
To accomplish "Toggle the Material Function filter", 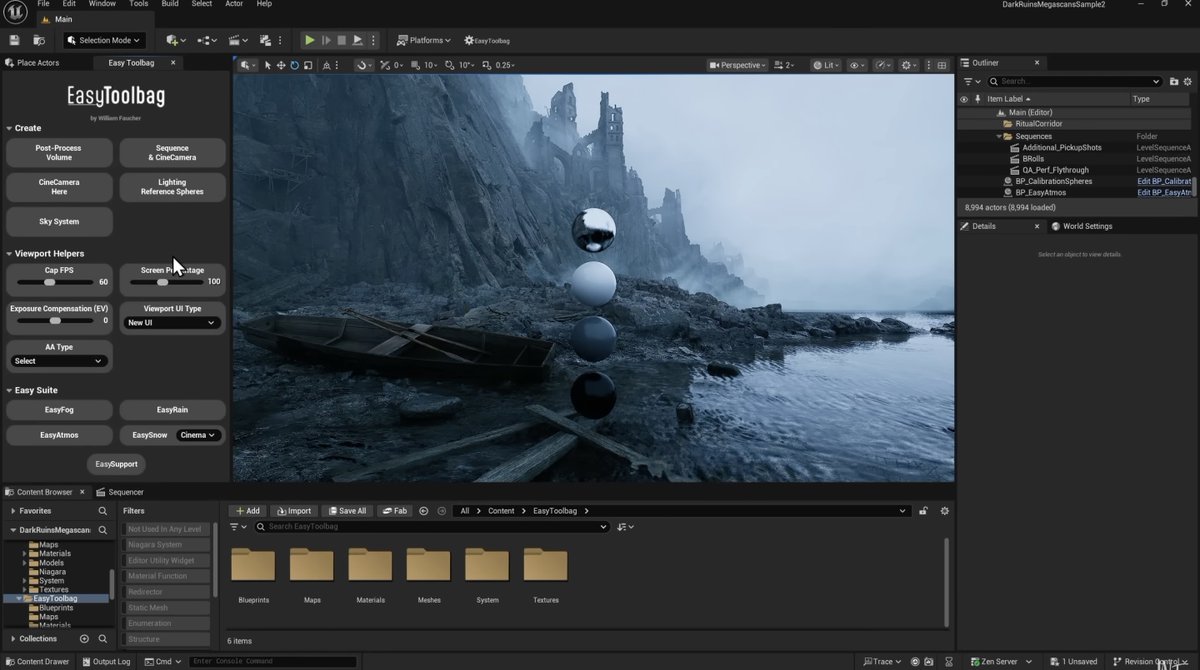I will (x=165, y=576).
